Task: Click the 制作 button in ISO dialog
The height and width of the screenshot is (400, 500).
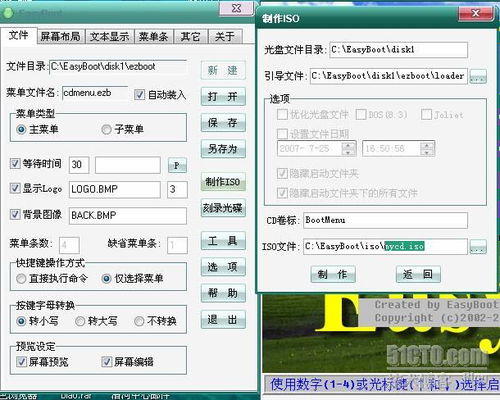Action: 333,275
